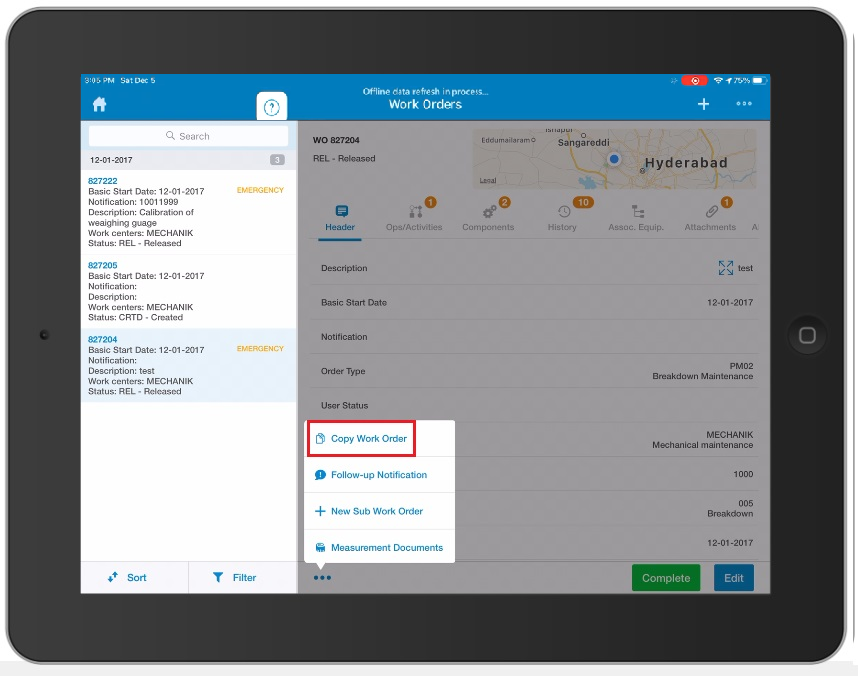Screen dimensions: 858x676
Task: Open help via the question mark icon
Action: tap(271, 107)
